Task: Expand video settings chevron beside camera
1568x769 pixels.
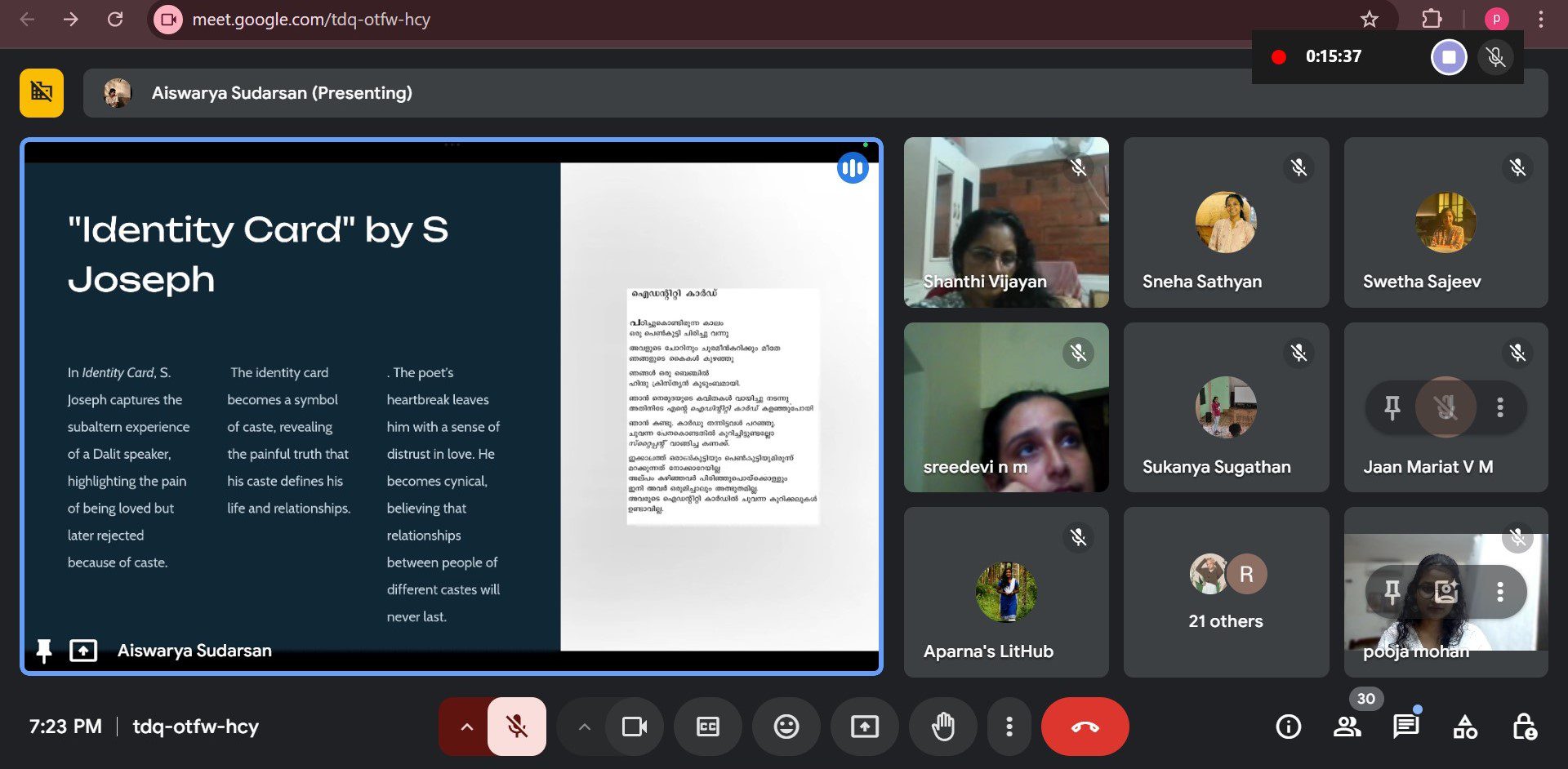Action: [x=584, y=727]
